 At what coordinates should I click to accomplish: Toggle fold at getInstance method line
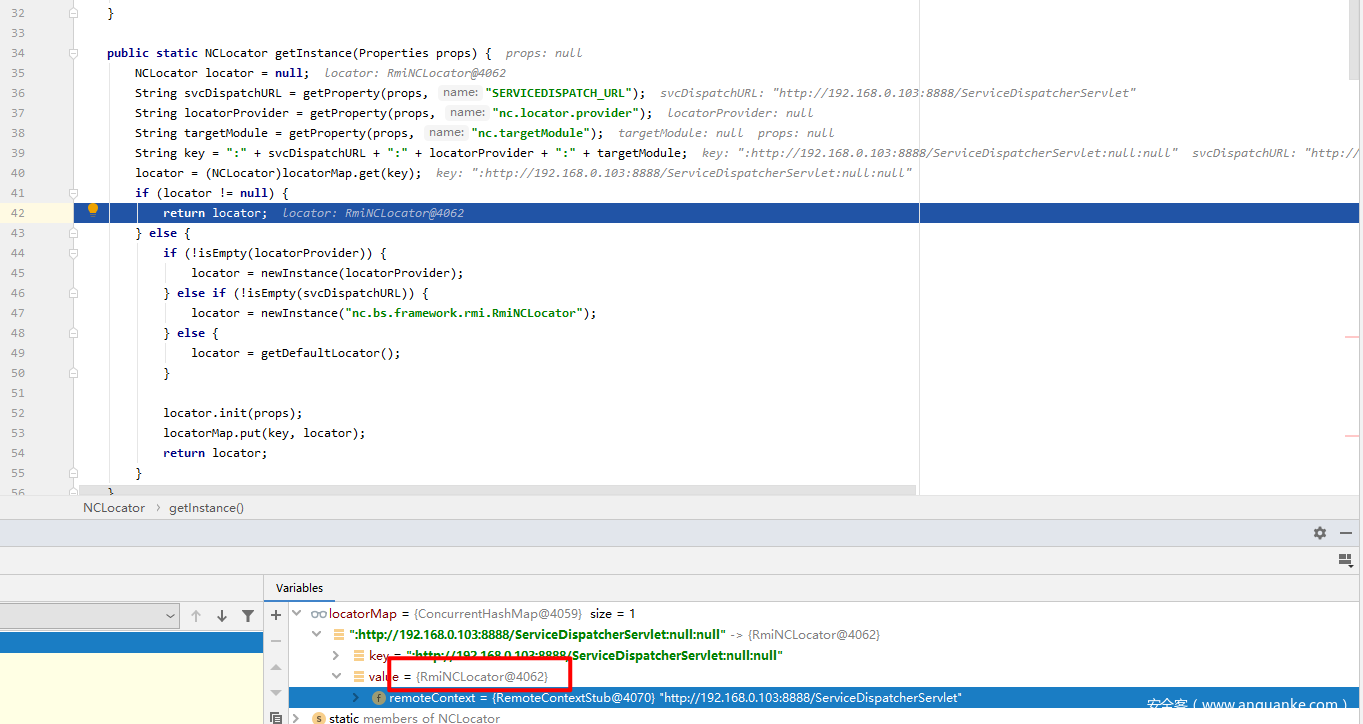(x=74, y=53)
